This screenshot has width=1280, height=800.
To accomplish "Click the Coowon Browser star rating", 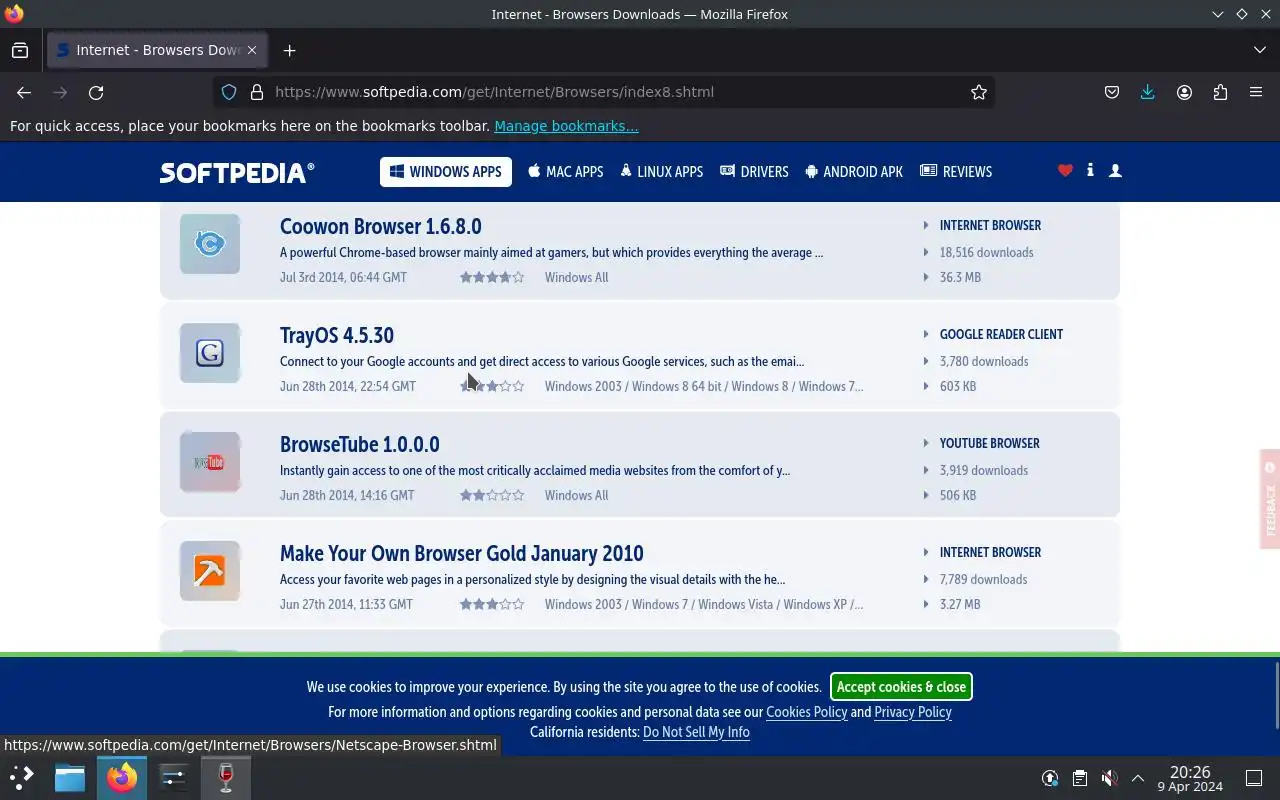I will [x=492, y=277].
